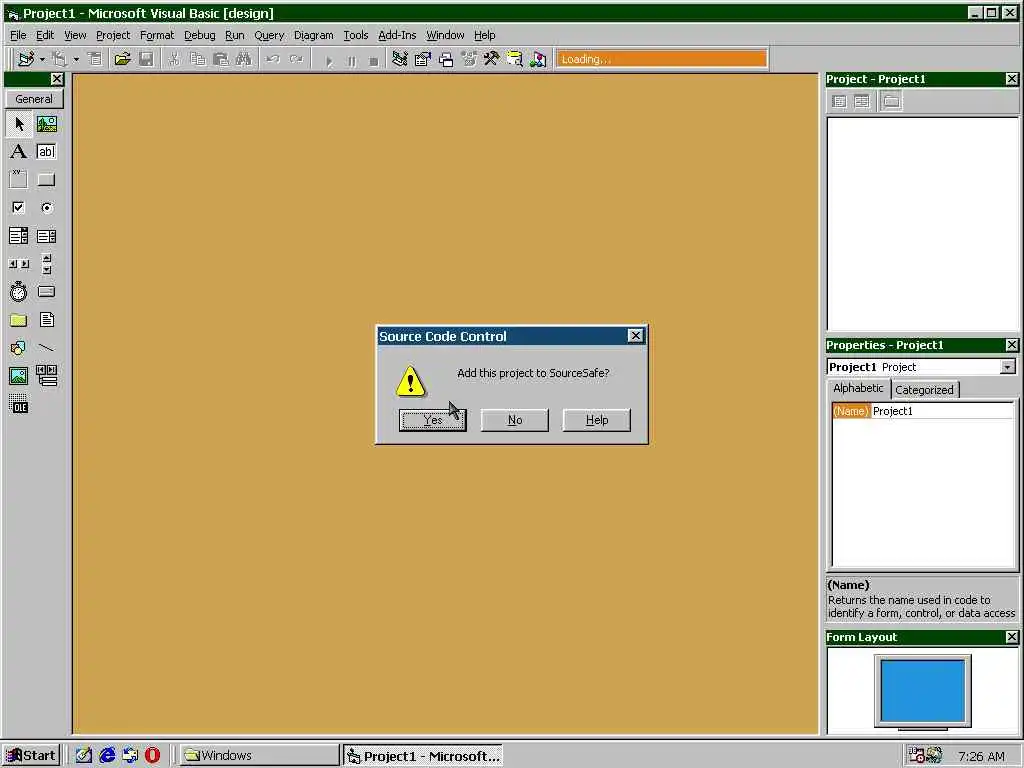The height and width of the screenshot is (768, 1024).
Task: Select the CommandButton control tool
Action: [x=47, y=180]
